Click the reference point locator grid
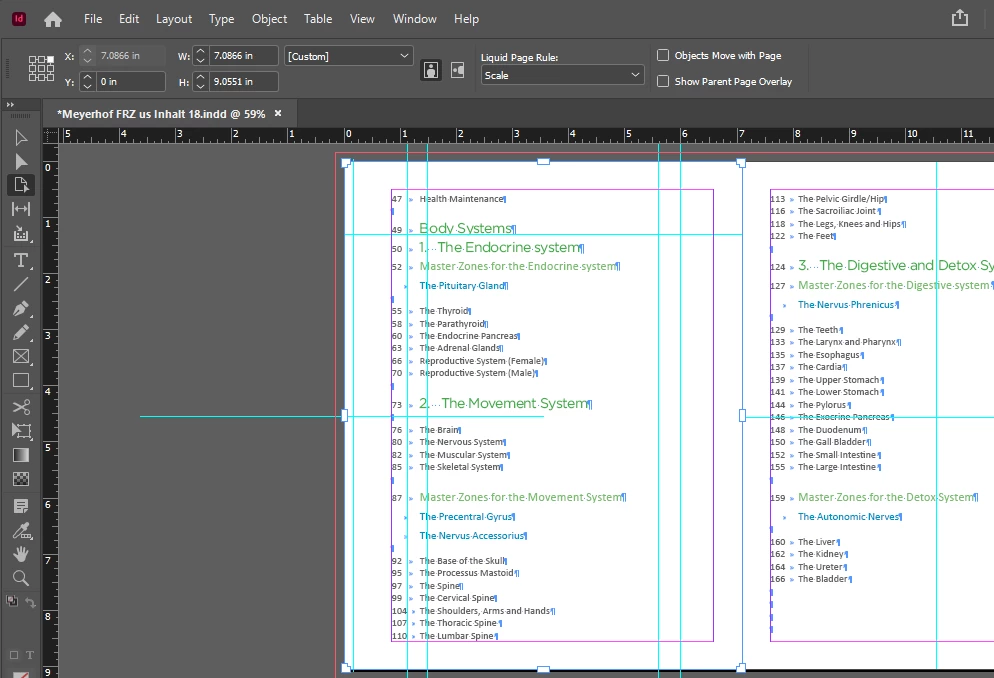Screen dimensions: 994x678 [x=41, y=68]
